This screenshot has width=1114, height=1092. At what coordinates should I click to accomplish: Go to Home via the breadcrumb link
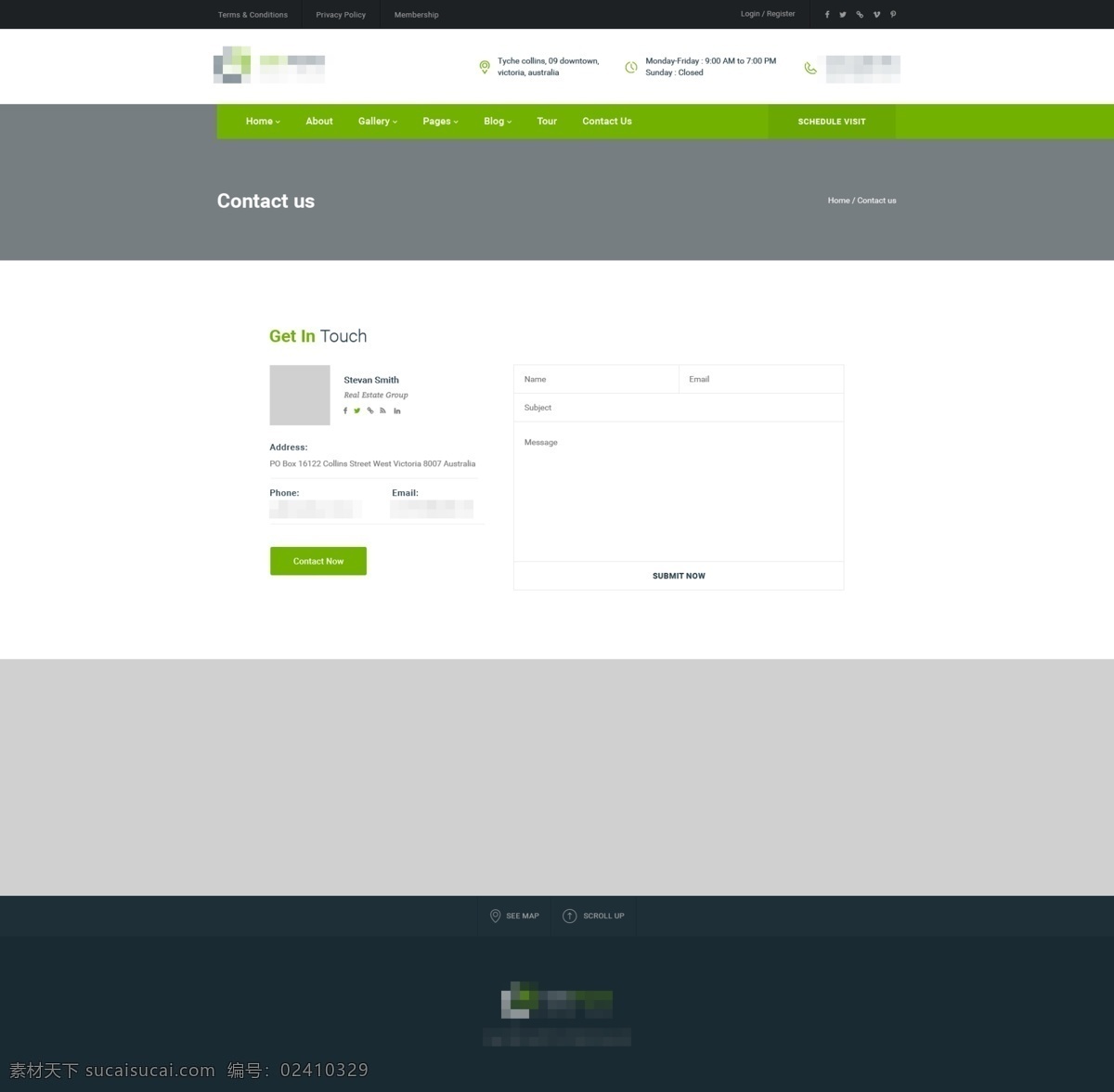point(838,201)
